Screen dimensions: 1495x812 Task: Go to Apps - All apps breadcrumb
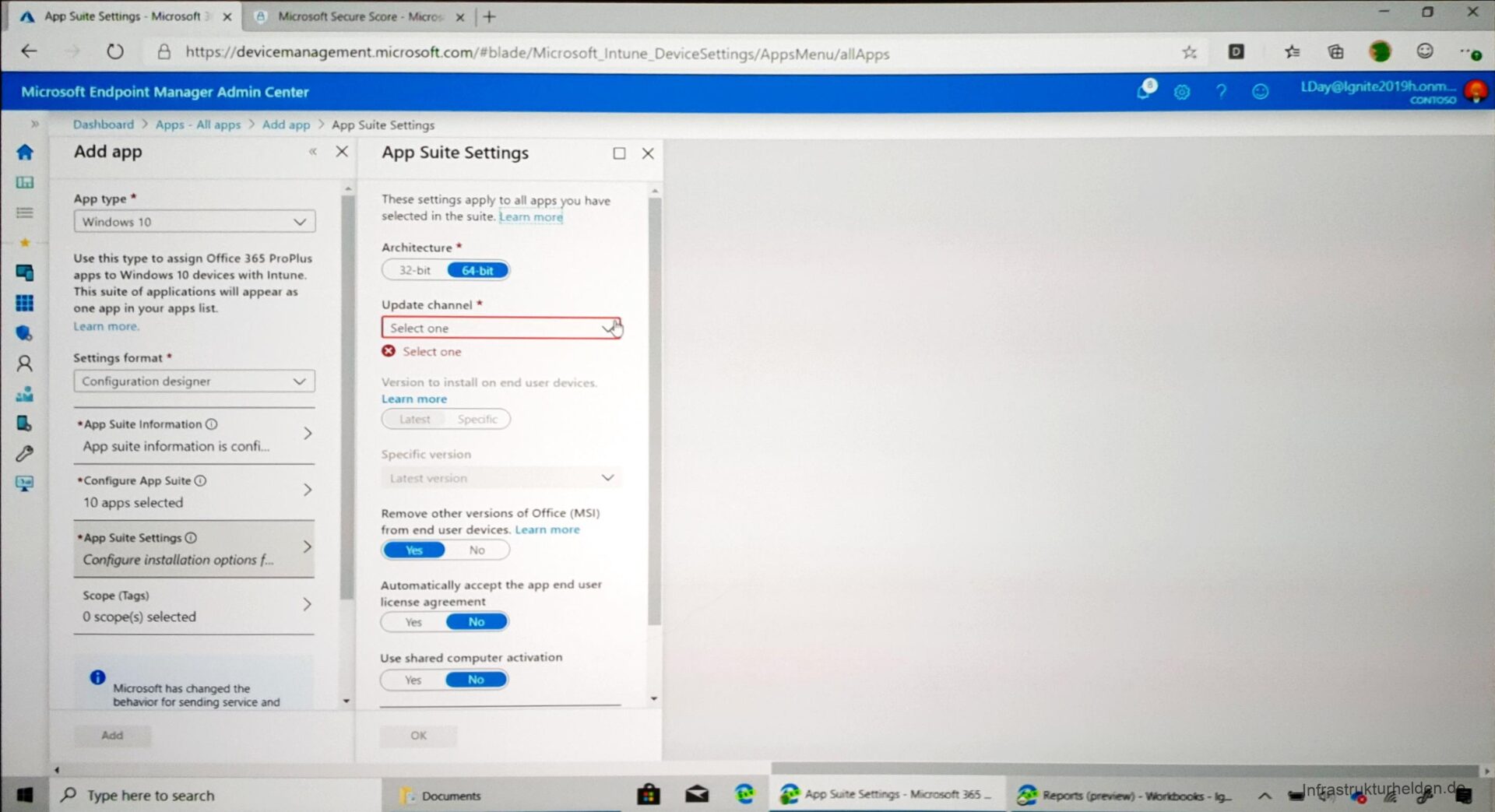[x=198, y=125]
